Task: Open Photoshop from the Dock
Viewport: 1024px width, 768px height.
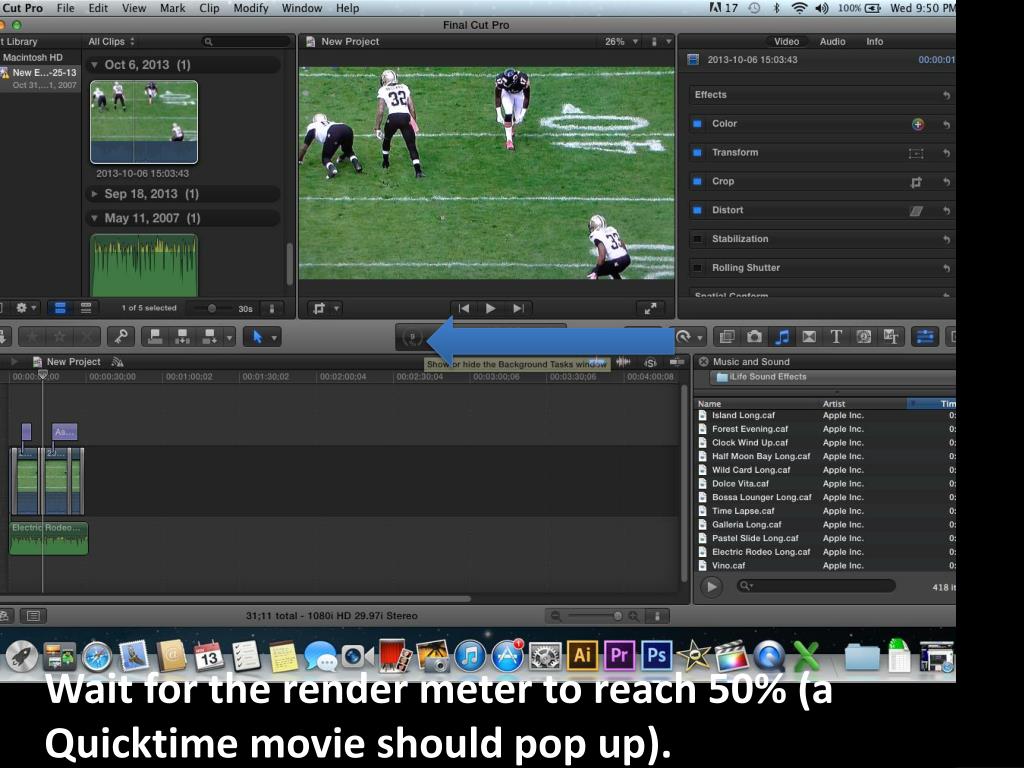Action: [x=656, y=655]
